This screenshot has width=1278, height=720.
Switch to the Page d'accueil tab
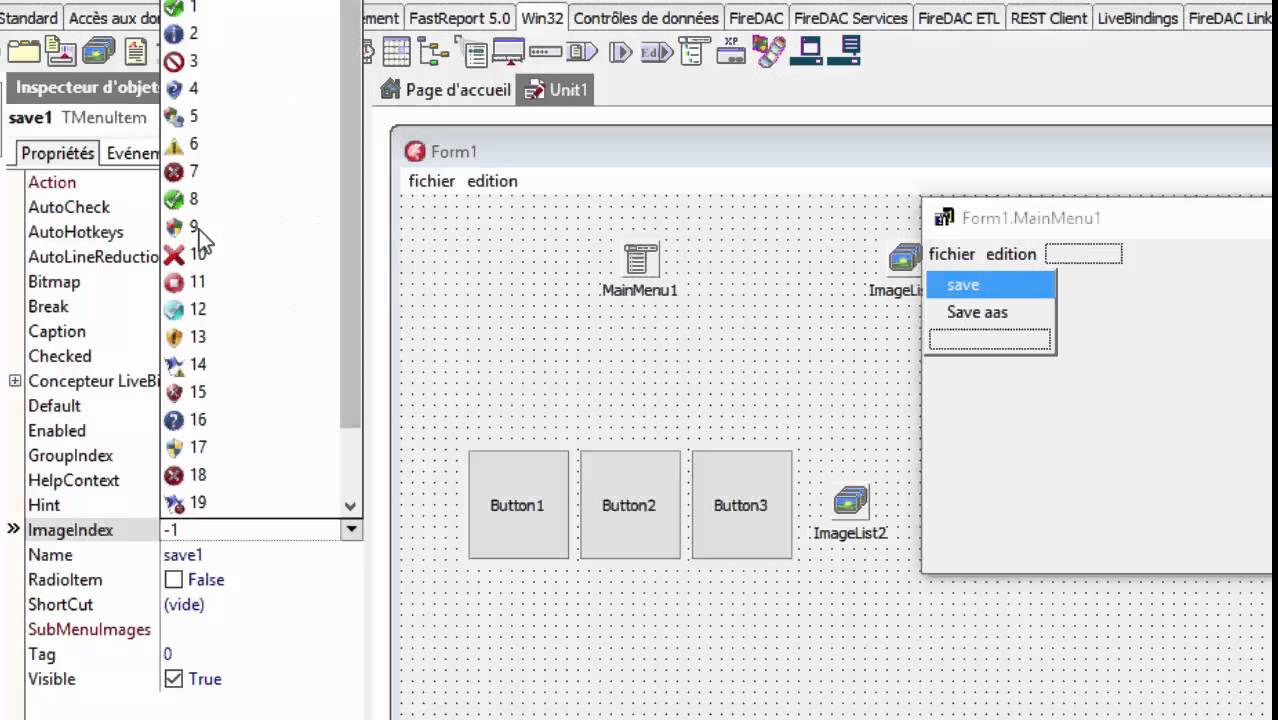point(446,90)
